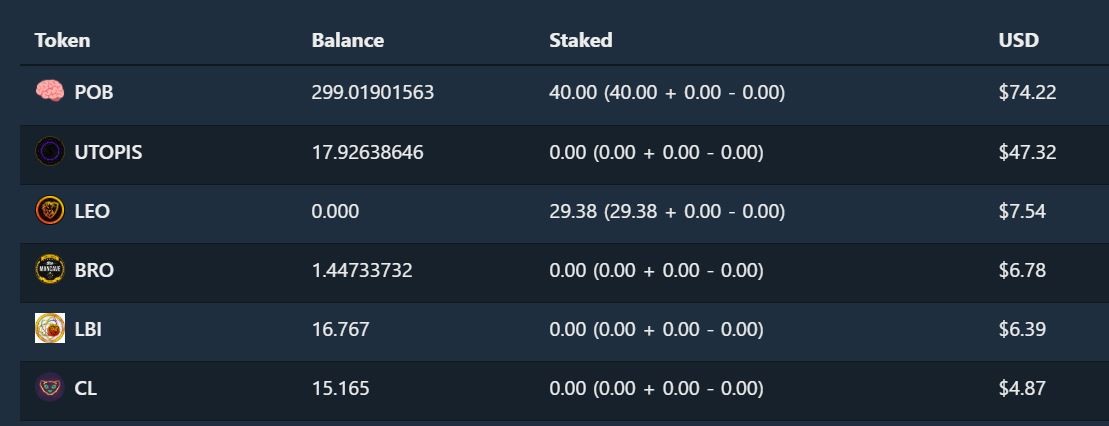Click the UTOPIS balance 17.92638646
The image size is (1109, 426).
(x=368, y=152)
